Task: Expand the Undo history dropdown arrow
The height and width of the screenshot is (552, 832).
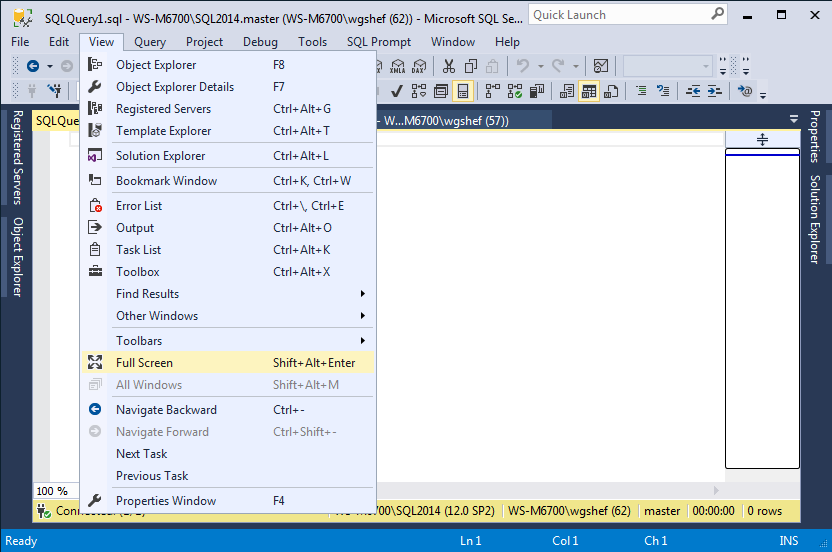Action: click(541, 66)
